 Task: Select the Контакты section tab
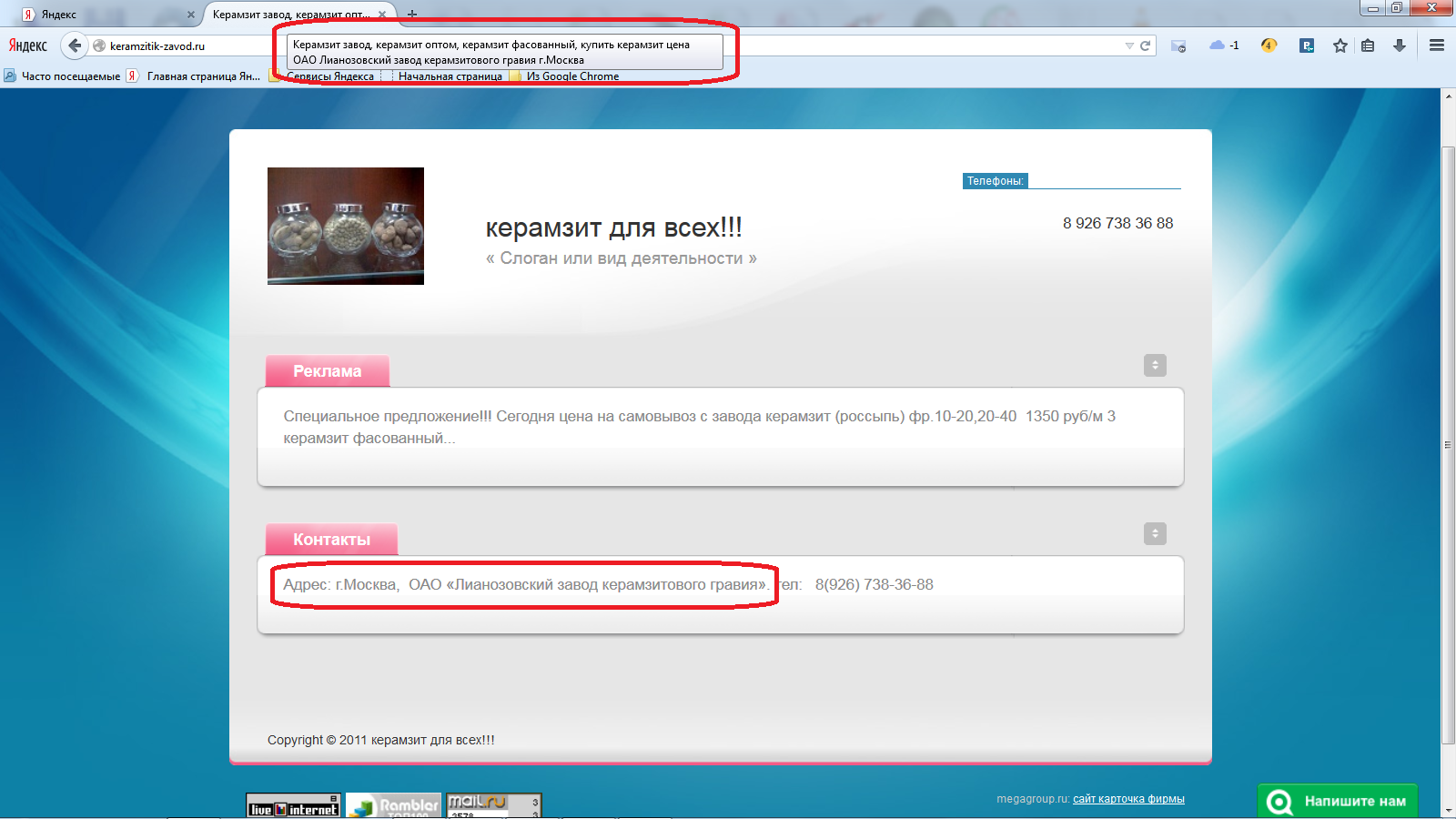(331, 540)
